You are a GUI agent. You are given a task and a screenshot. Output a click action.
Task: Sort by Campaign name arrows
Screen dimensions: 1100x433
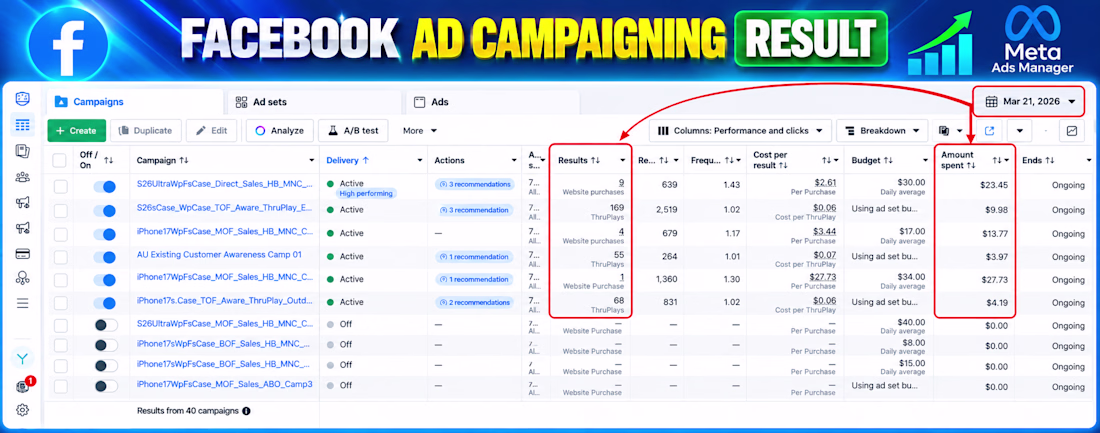184,160
